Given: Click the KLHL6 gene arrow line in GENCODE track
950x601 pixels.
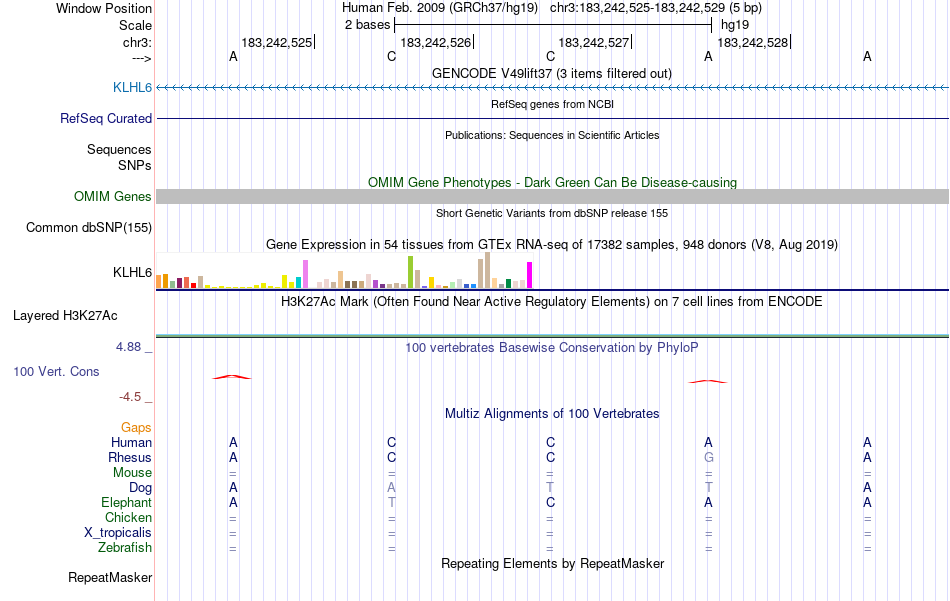Looking at the screenshot, I should pos(552,88).
